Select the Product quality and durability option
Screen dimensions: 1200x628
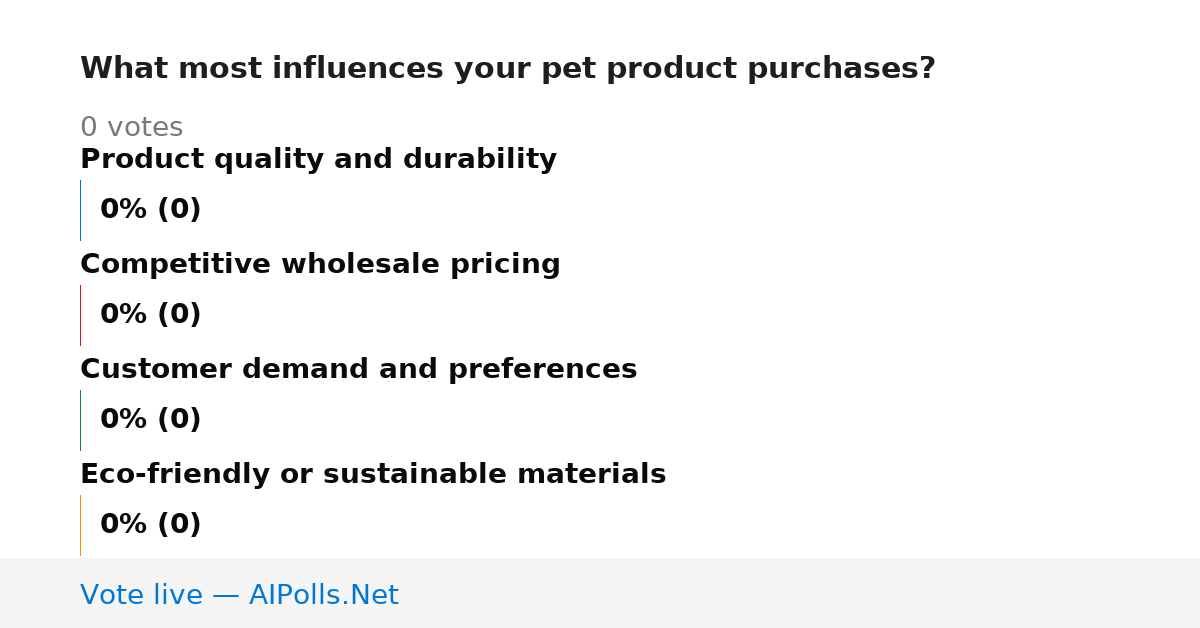pyautogui.click(x=318, y=160)
